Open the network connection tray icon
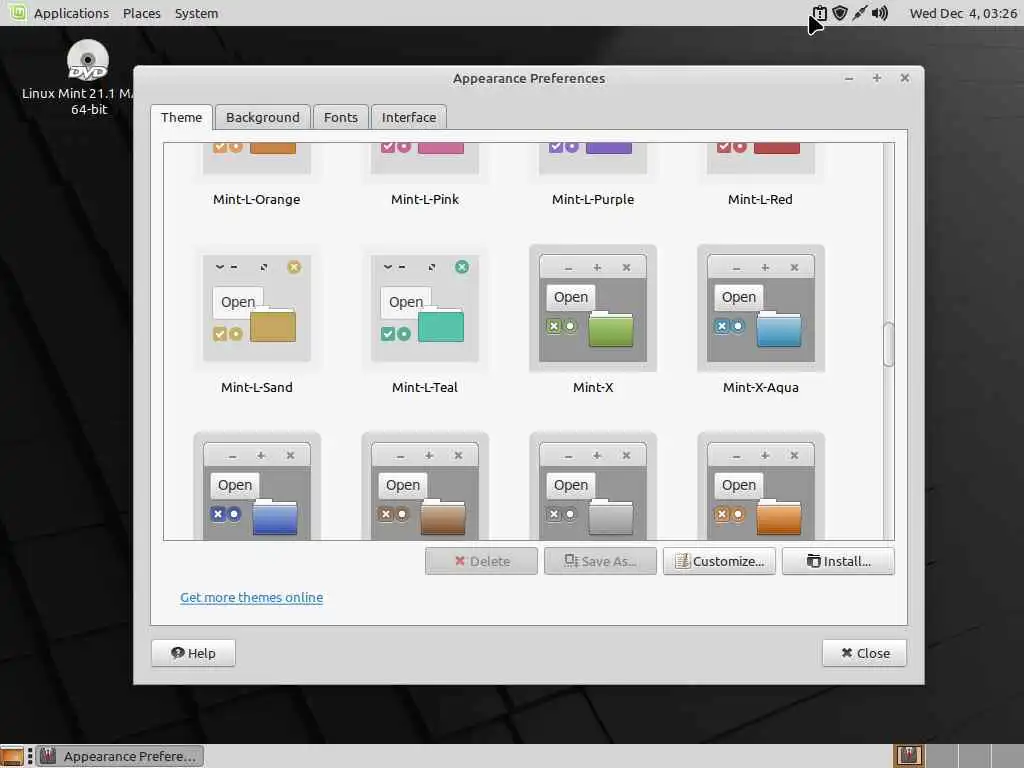The image size is (1024, 768). click(x=859, y=13)
